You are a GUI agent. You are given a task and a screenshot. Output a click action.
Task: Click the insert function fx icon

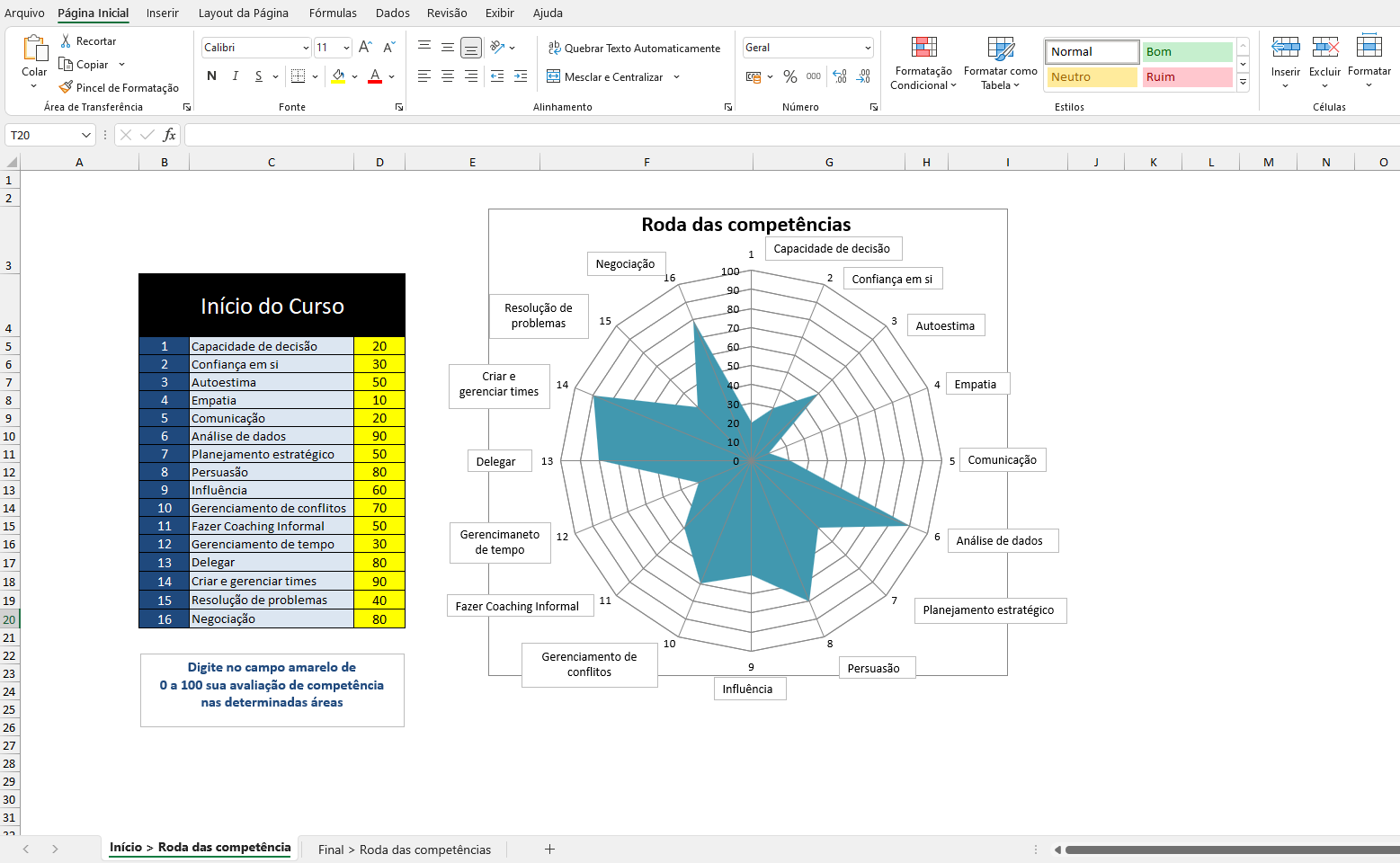coord(169,135)
